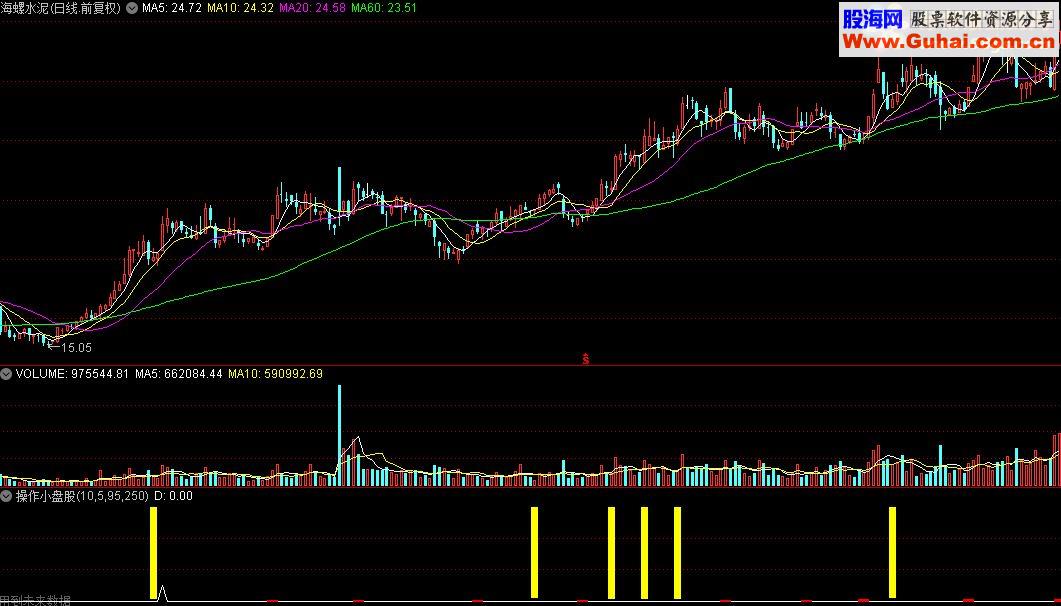The image size is (1061, 606).
Task: Click the 操作小盘股(10,5,95,250) indicator name
Action: (x=82, y=496)
